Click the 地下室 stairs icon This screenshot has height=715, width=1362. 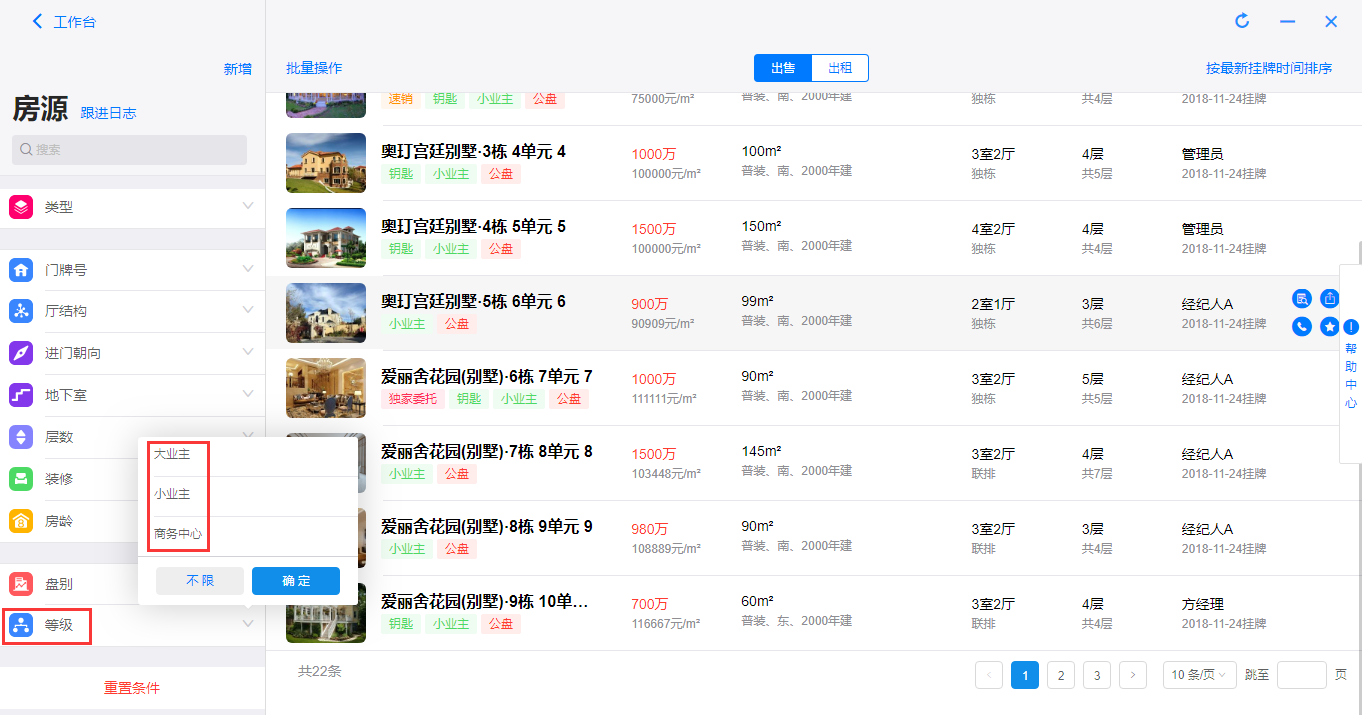(x=21, y=395)
